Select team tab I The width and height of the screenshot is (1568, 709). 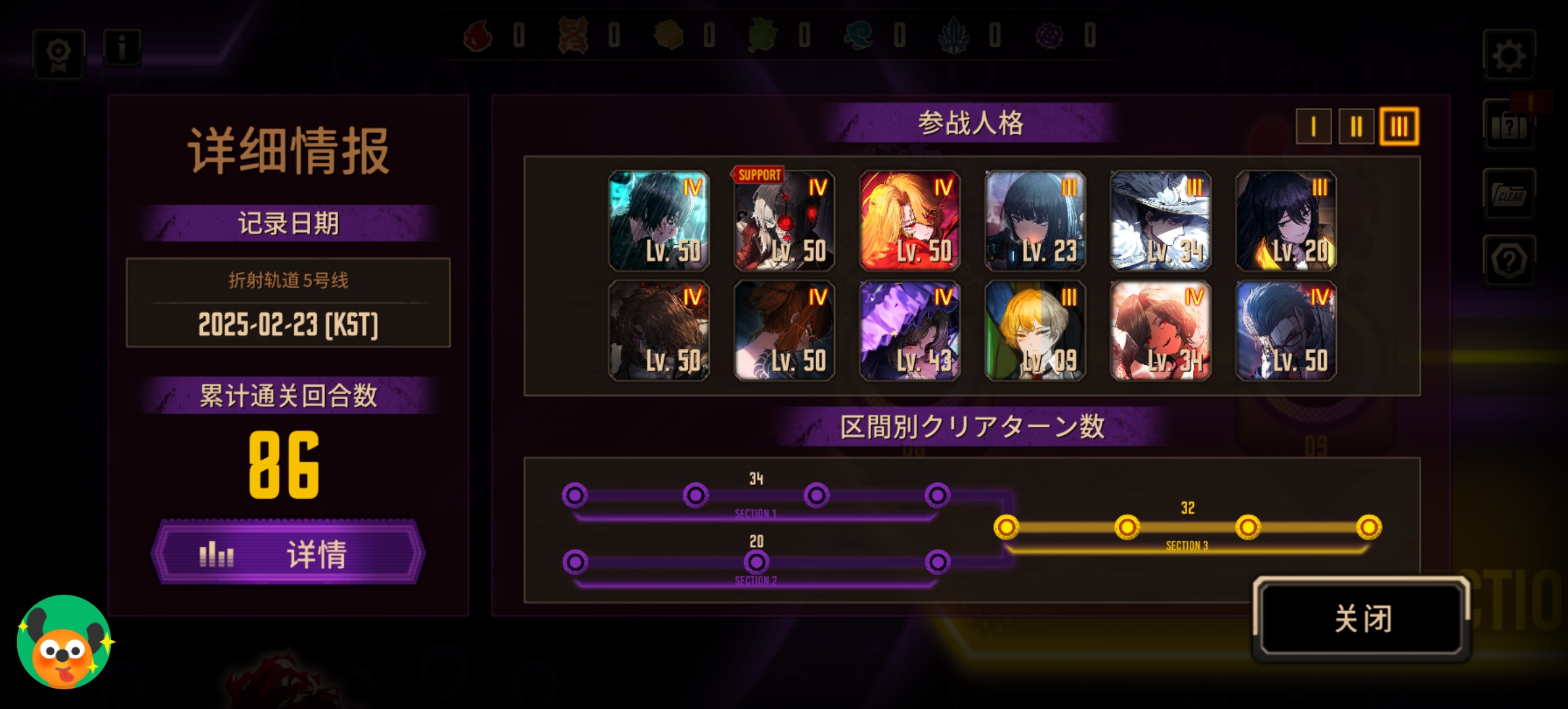pos(1313,126)
